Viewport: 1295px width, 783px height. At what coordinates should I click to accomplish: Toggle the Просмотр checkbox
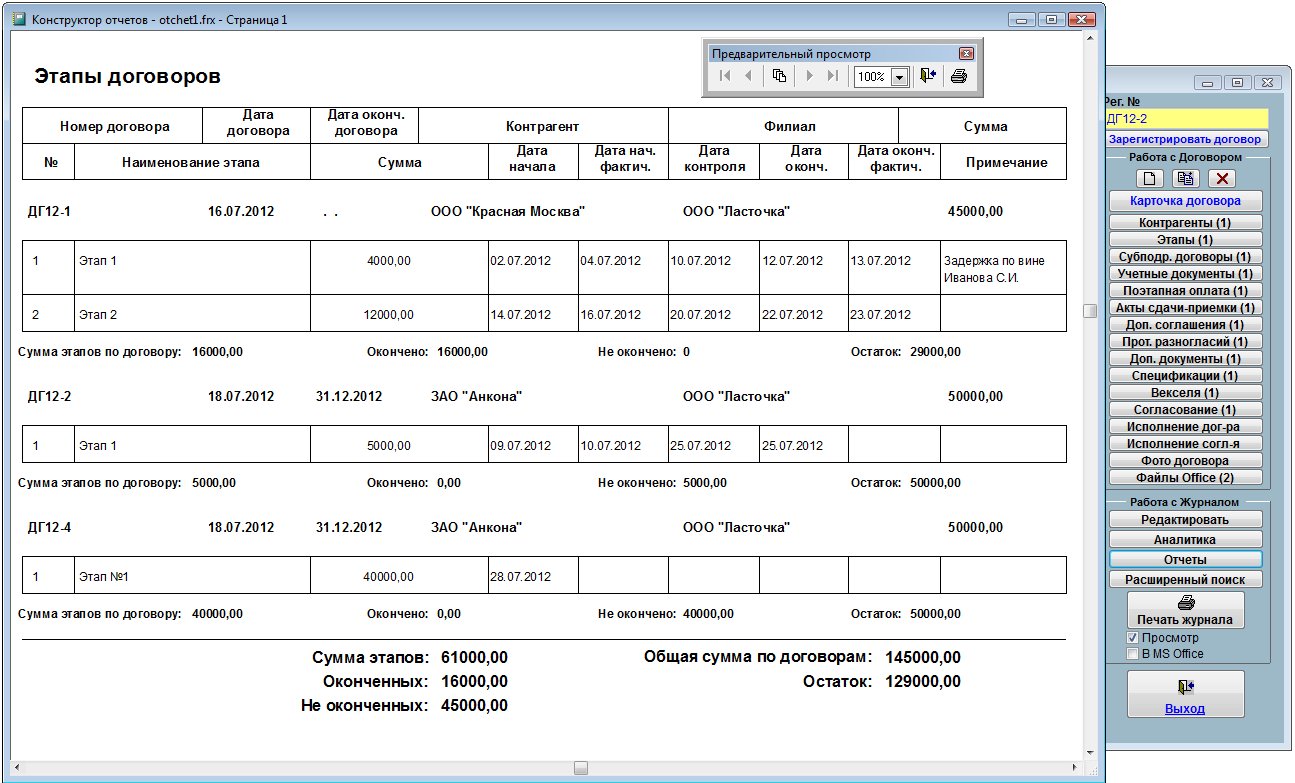pyautogui.click(x=1133, y=638)
